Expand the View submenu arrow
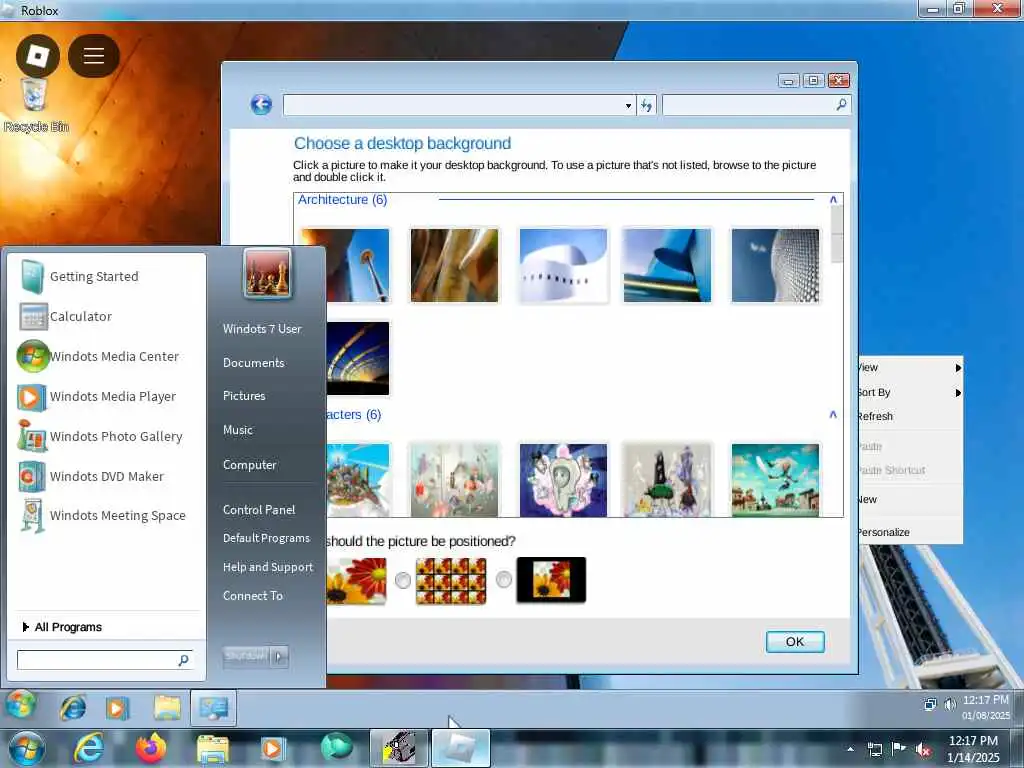The height and width of the screenshot is (768, 1024). [958, 368]
